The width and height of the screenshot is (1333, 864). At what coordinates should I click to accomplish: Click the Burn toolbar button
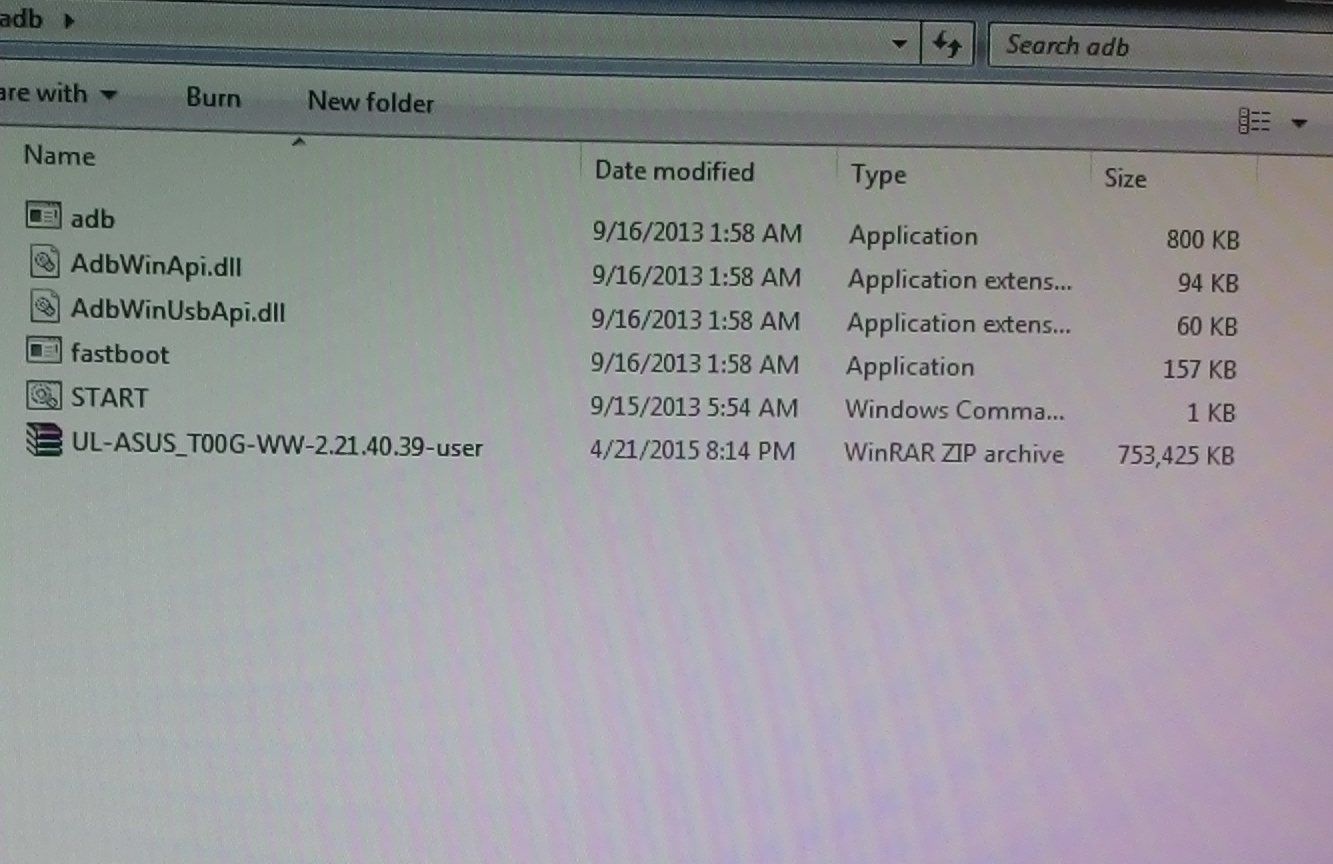click(213, 98)
